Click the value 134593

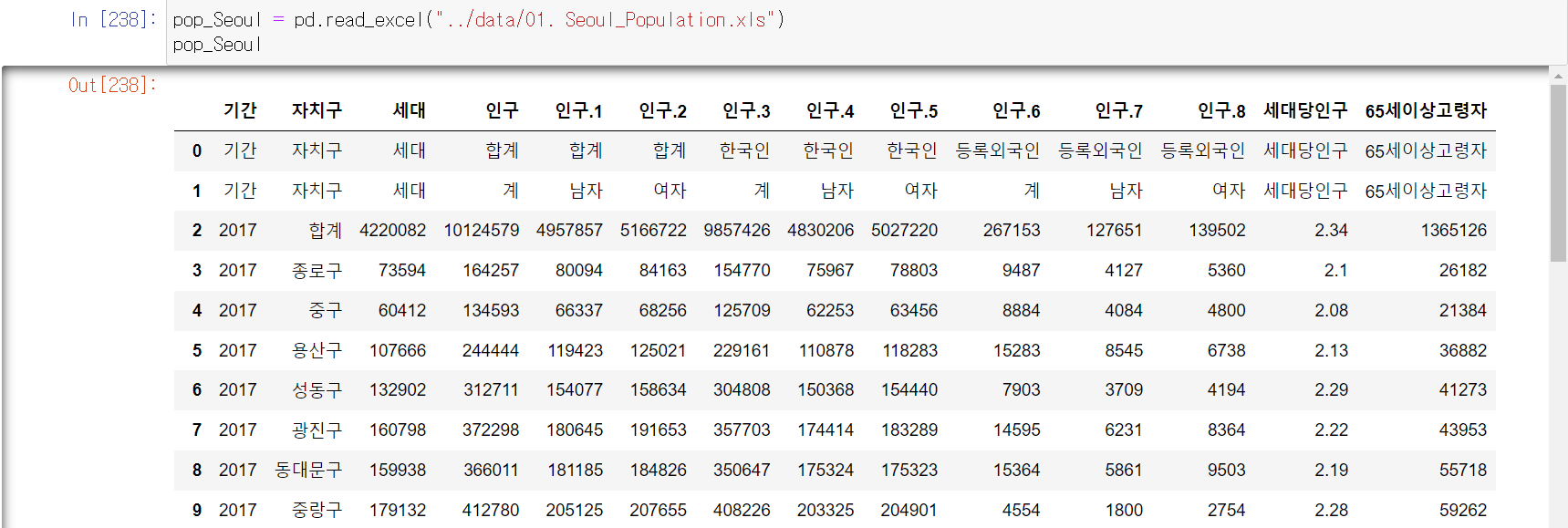point(491,310)
